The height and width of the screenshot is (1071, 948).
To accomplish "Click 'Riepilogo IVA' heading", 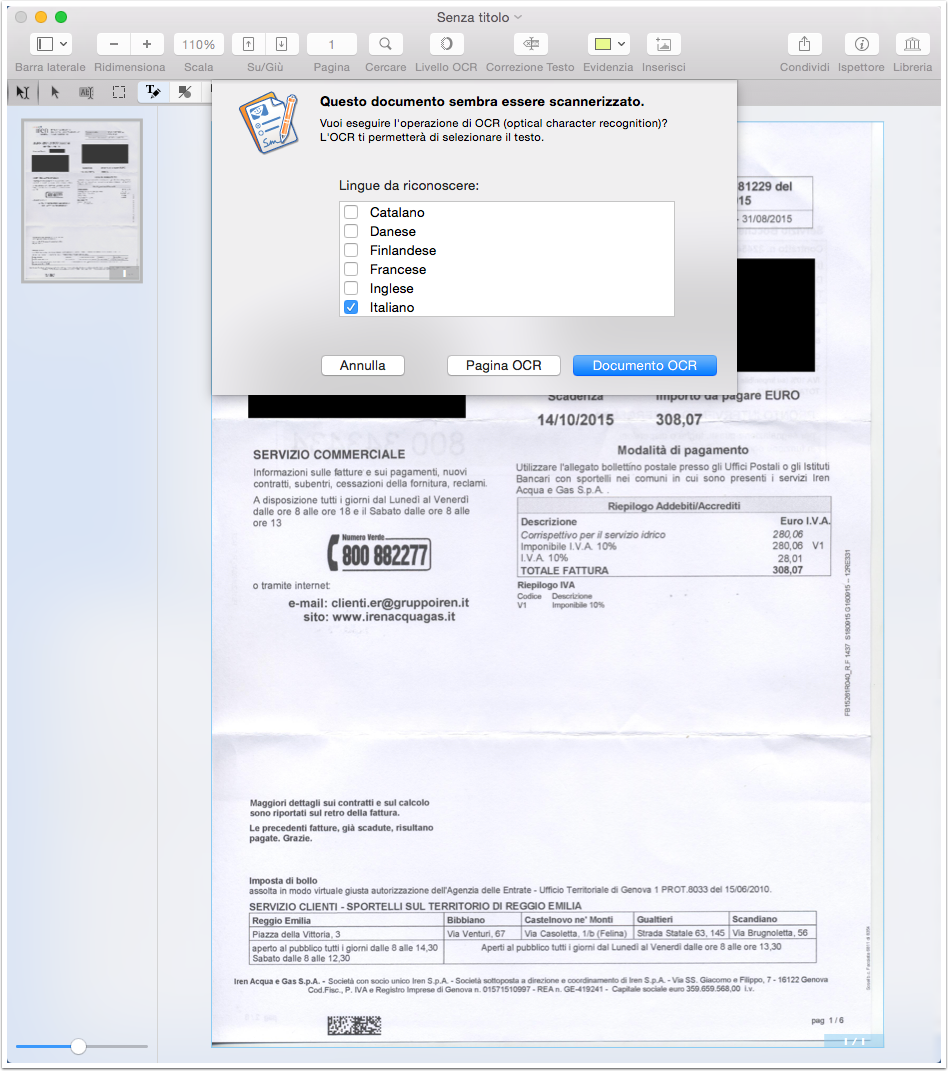I will [x=546, y=585].
